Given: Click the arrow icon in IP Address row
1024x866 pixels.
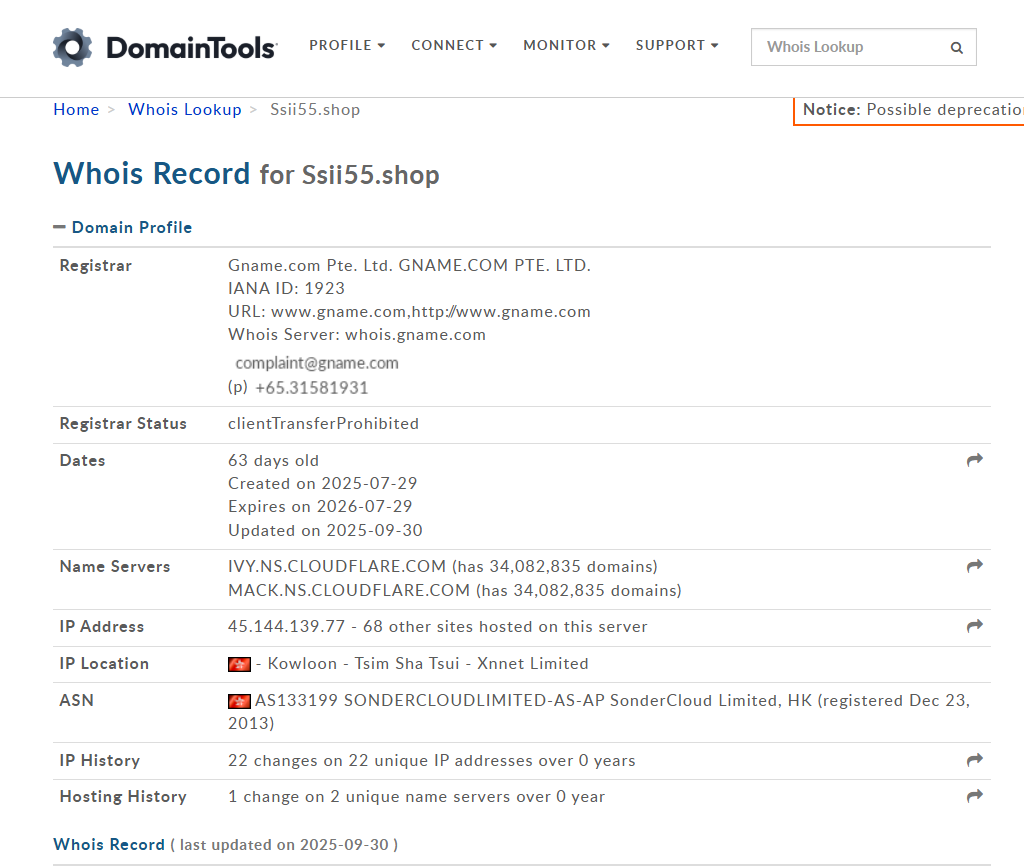Looking at the screenshot, I should click(x=975, y=626).
